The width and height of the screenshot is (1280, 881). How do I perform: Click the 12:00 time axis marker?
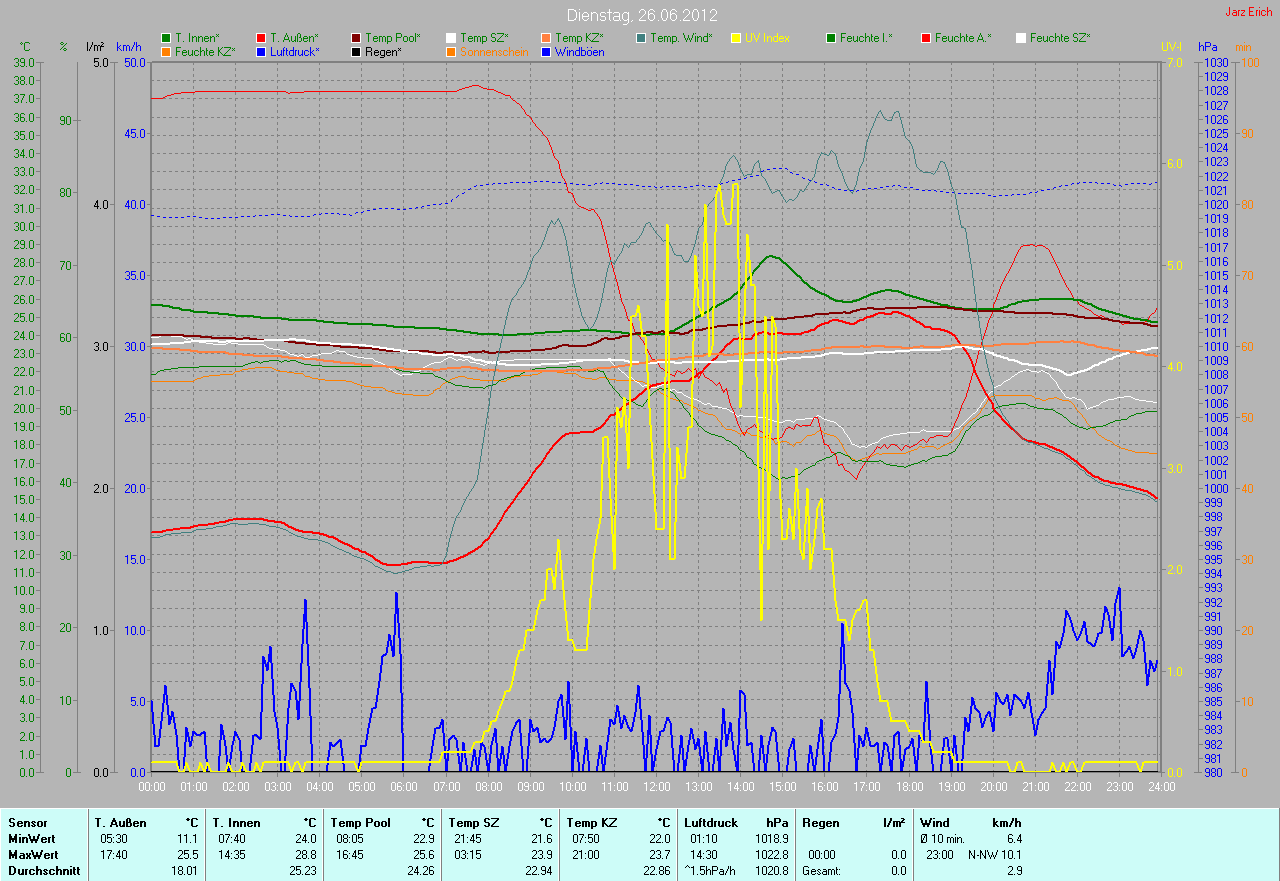point(656,786)
